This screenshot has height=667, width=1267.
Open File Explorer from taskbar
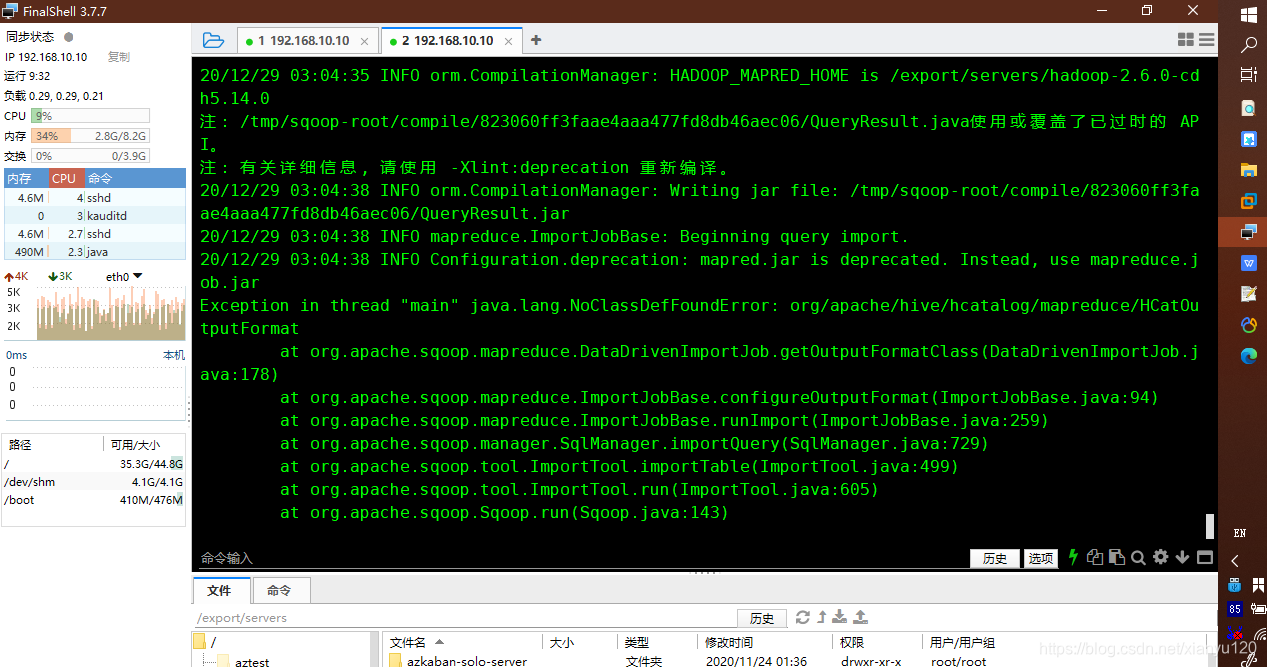coord(1249,169)
